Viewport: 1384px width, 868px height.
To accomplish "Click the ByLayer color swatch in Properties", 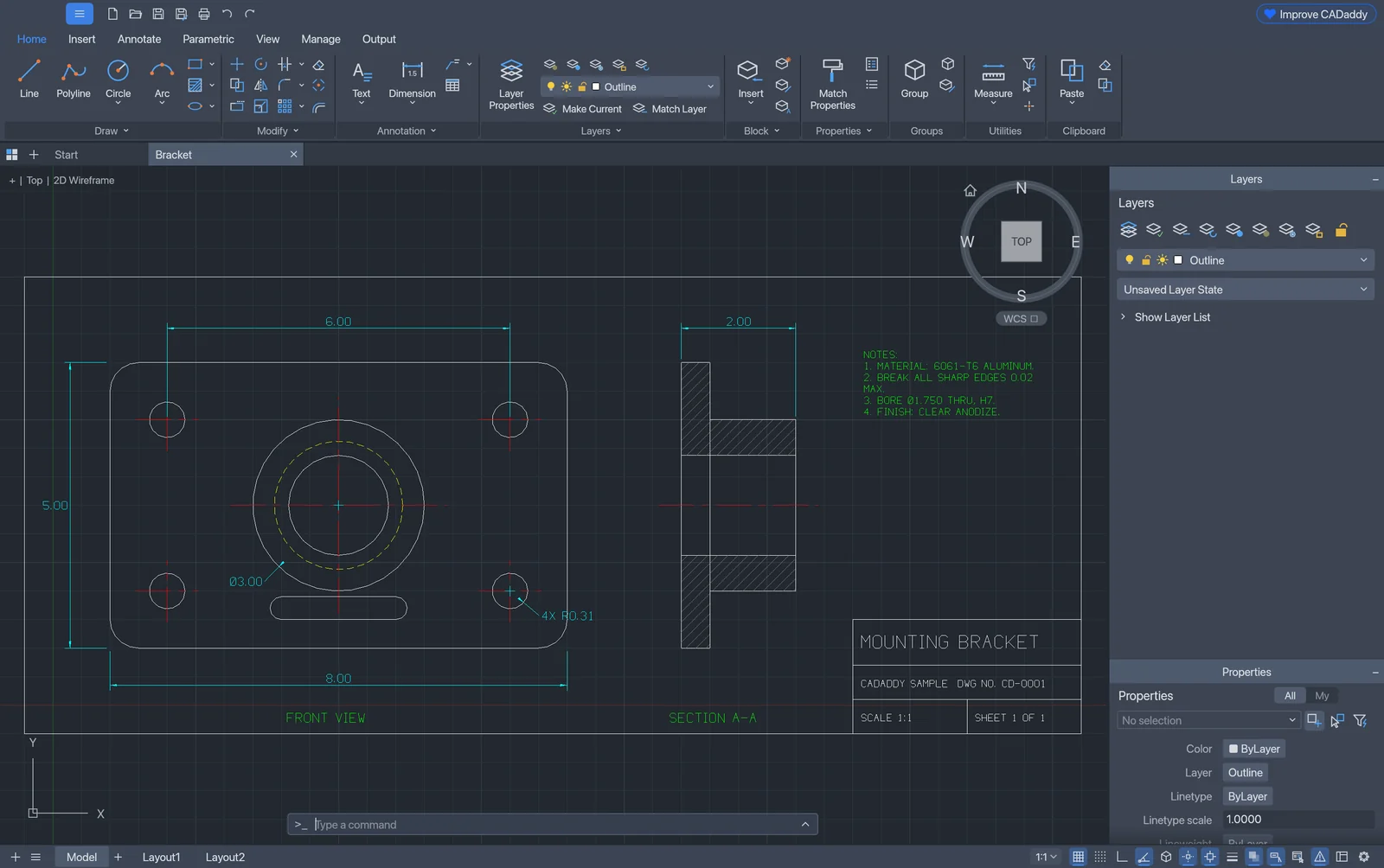I will (x=1253, y=749).
